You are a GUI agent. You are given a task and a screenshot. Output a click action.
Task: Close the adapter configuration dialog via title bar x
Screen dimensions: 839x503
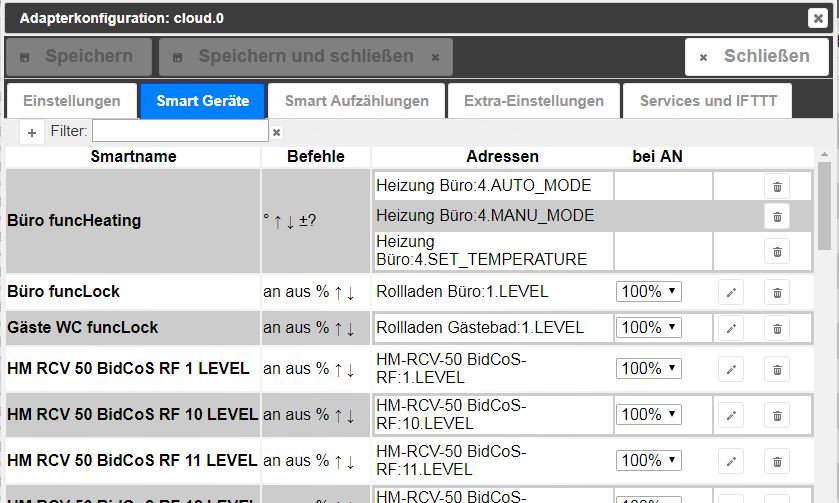818,18
